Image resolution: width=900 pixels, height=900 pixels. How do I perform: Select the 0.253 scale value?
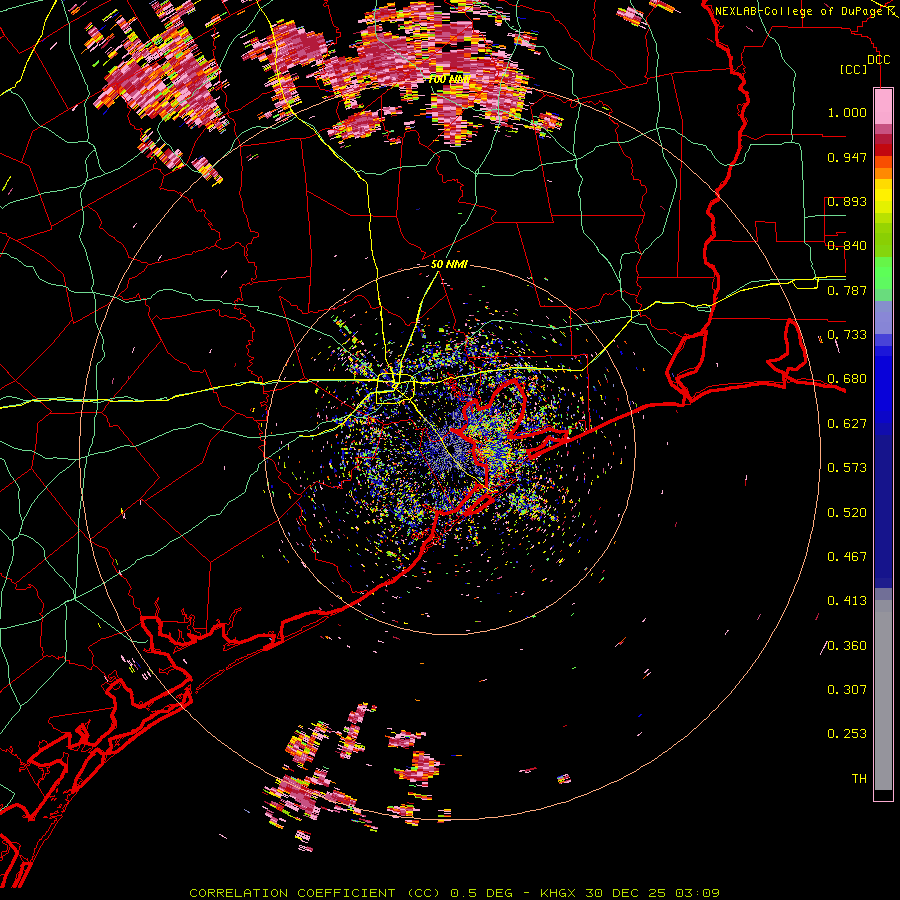point(847,734)
